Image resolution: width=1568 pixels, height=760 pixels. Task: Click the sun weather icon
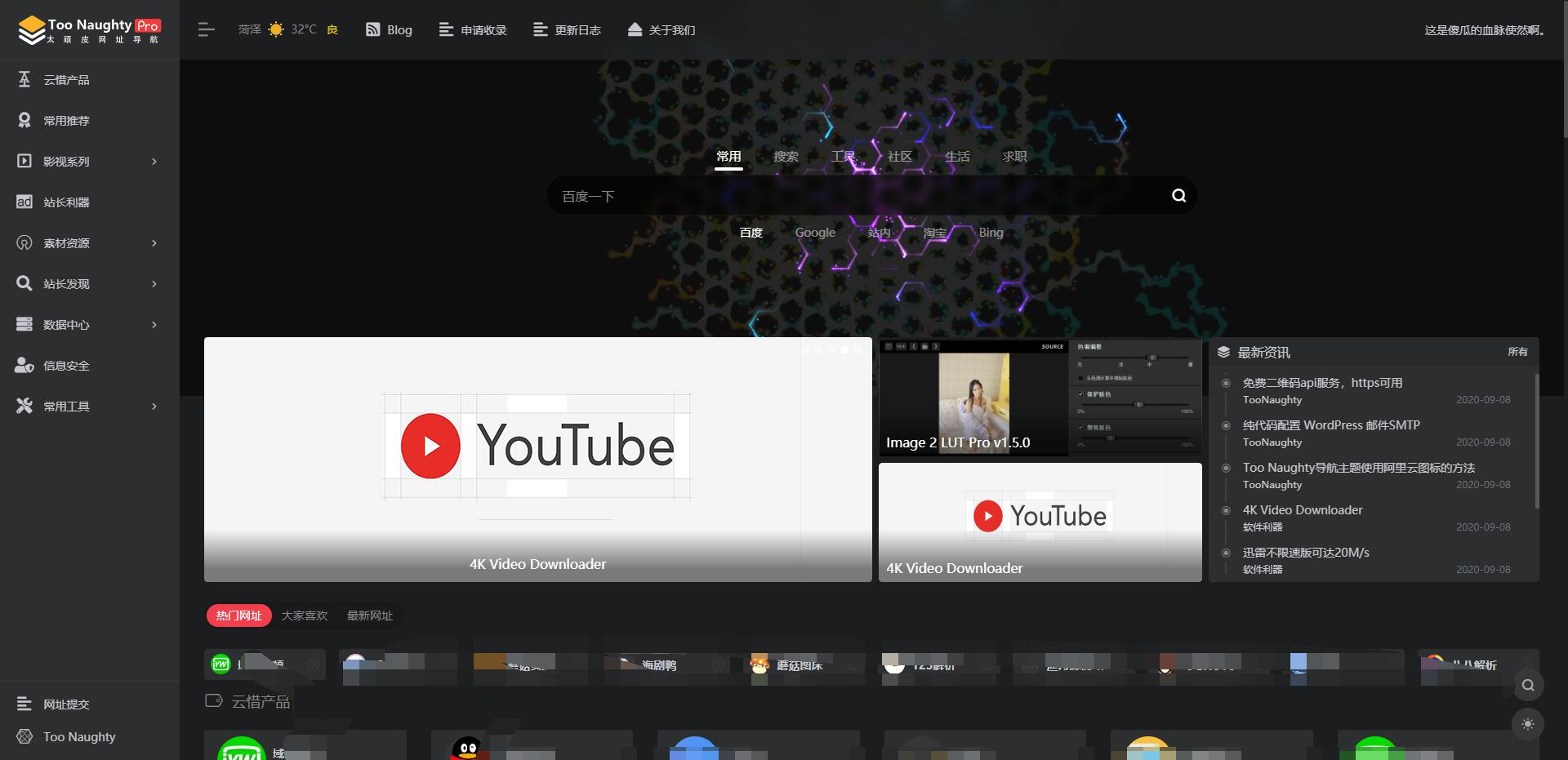click(276, 29)
